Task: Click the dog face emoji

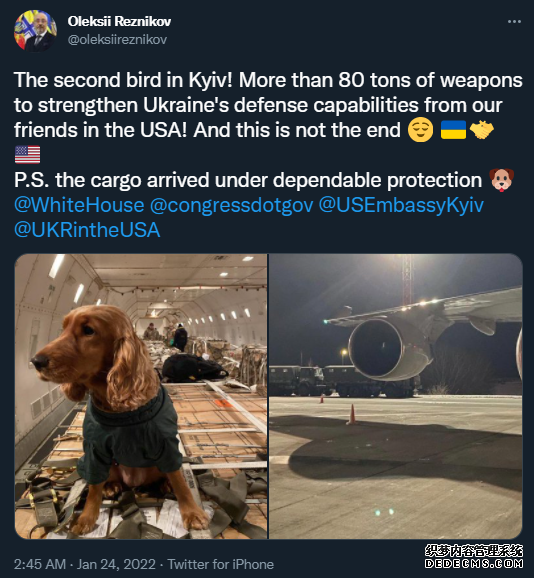Action: point(501,180)
